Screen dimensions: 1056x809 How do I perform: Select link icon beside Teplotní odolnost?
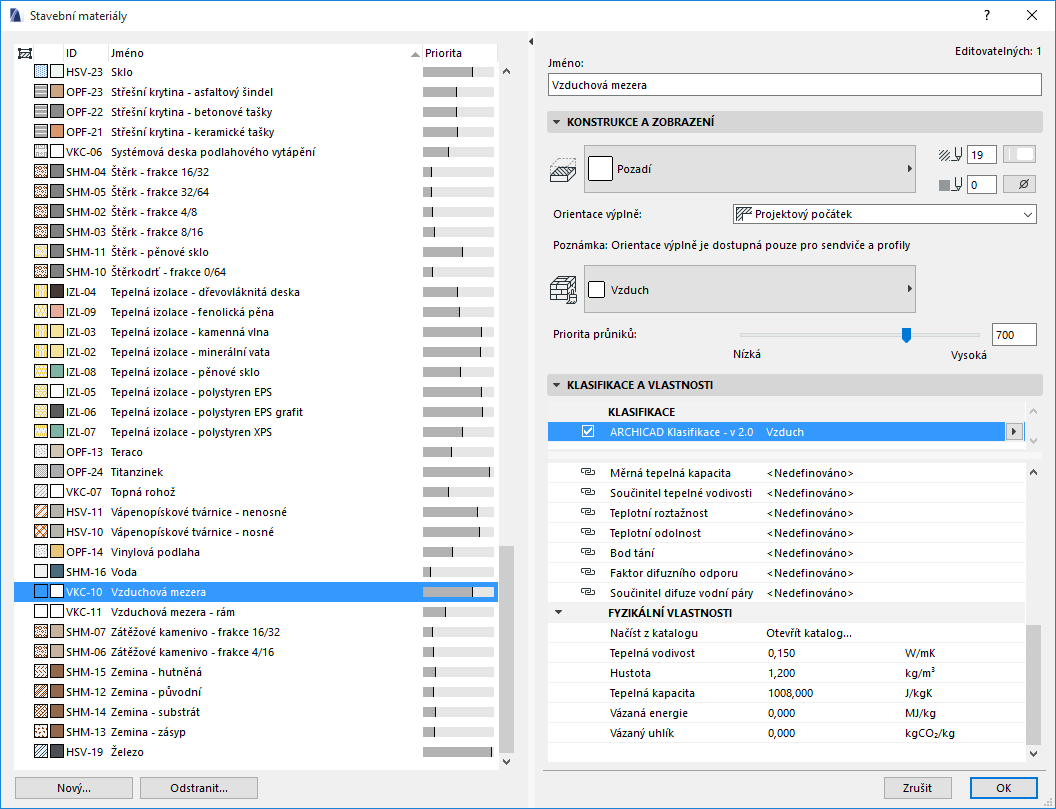click(x=588, y=533)
